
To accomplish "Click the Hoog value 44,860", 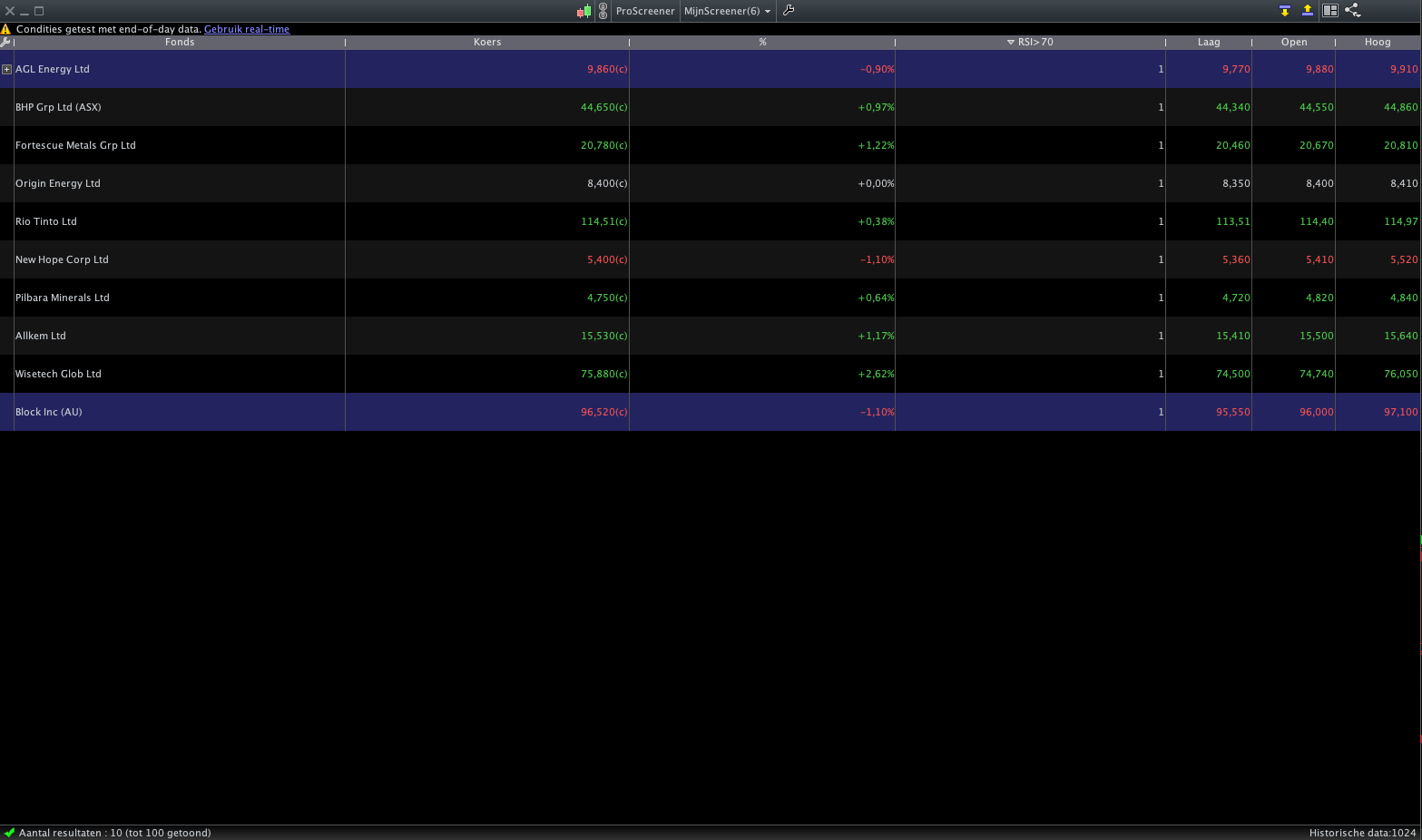I will point(1401,107).
